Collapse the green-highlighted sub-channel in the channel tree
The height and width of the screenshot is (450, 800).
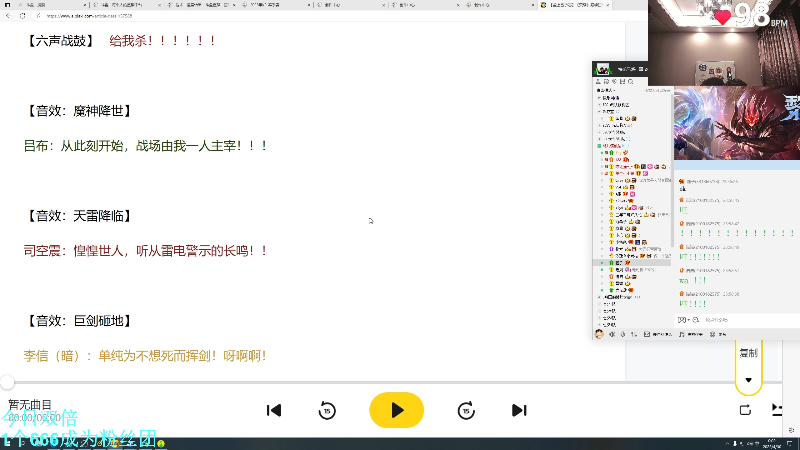click(x=599, y=146)
